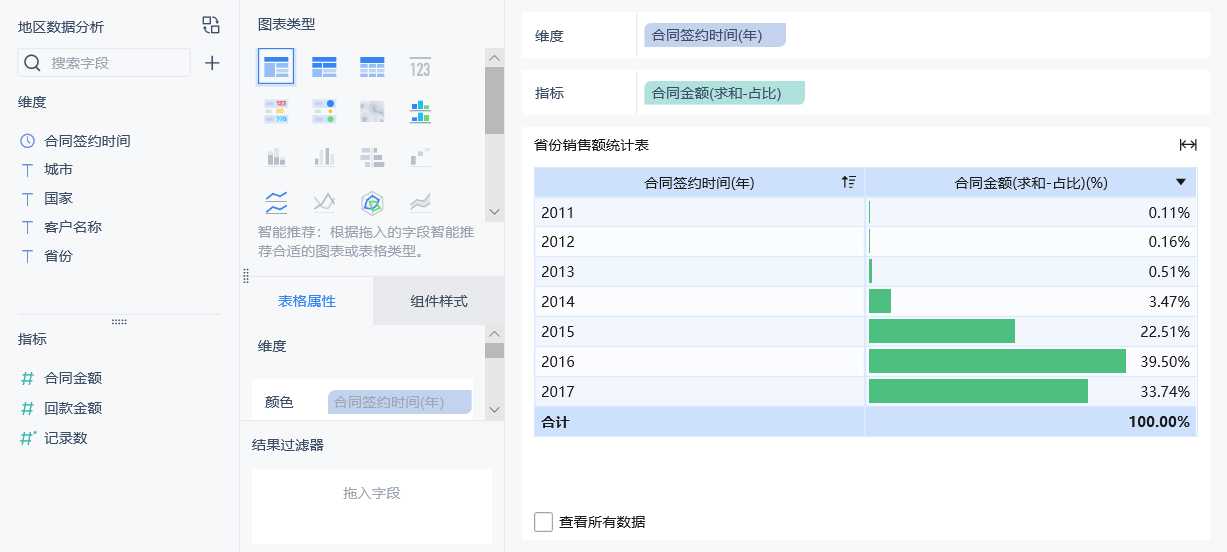
Task: Choose the radar chart type icon
Action: click(x=372, y=203)
